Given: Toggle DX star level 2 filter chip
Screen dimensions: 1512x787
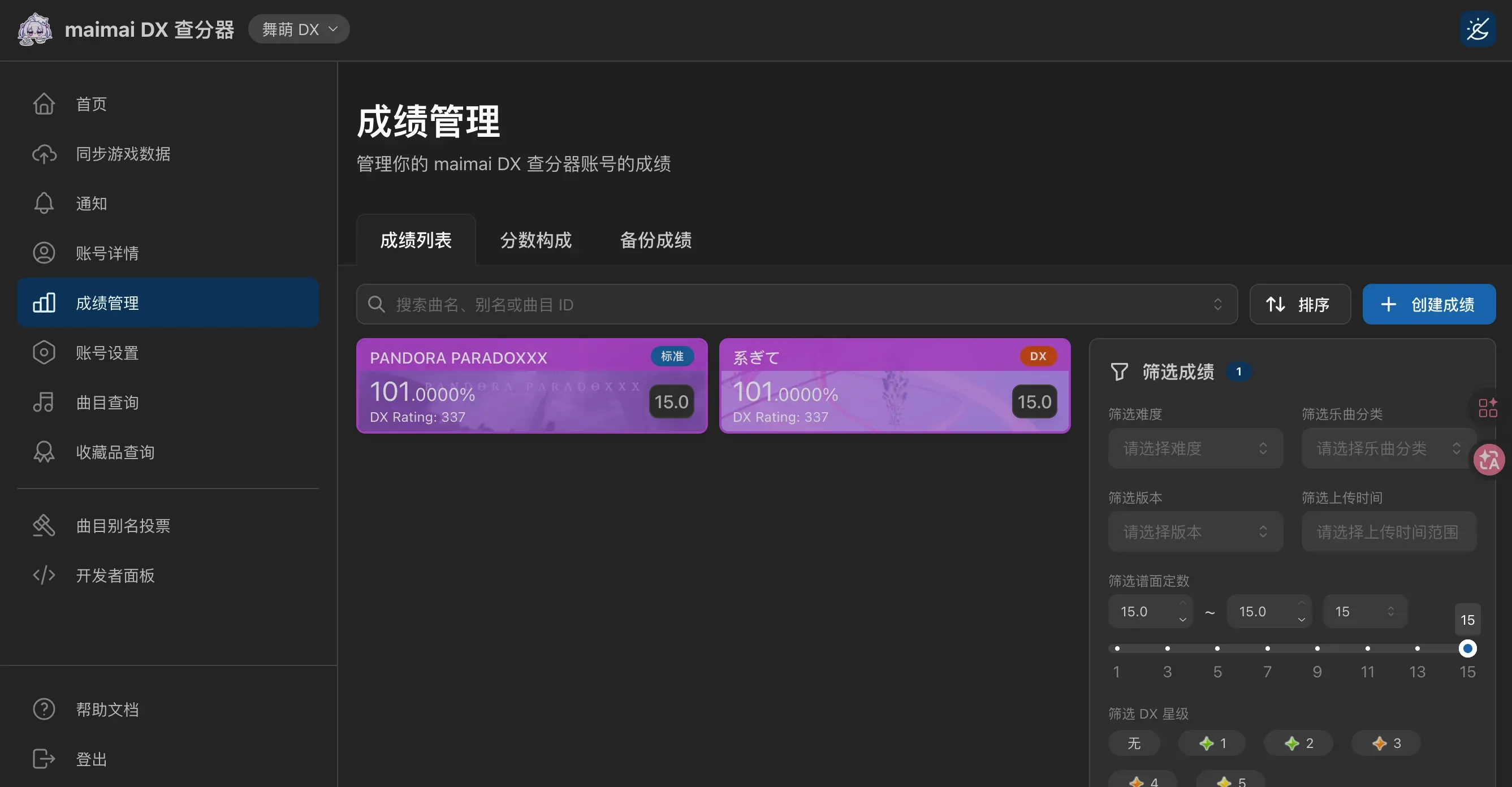Looking at the screenshot, I should point(1298,743).
